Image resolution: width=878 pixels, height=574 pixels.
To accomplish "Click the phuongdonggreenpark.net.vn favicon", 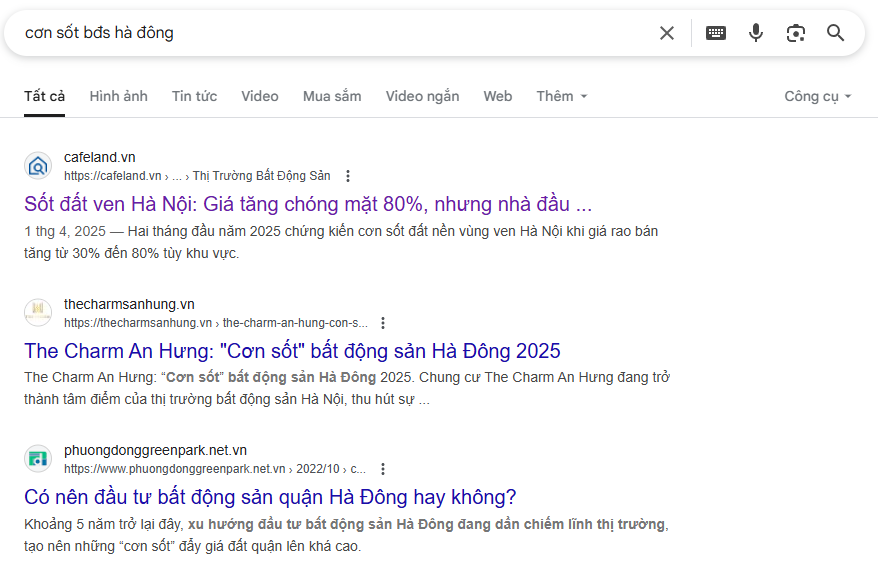I will (x=38, y=459).
